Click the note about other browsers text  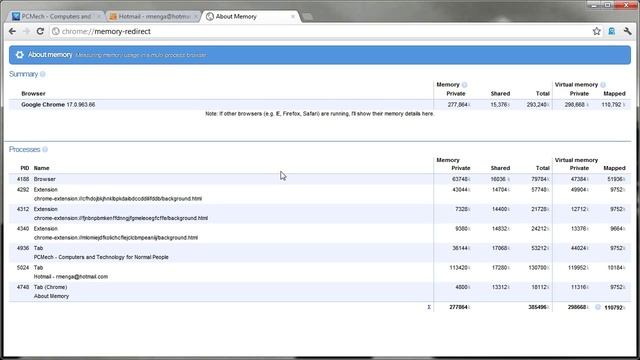(320, 114)
